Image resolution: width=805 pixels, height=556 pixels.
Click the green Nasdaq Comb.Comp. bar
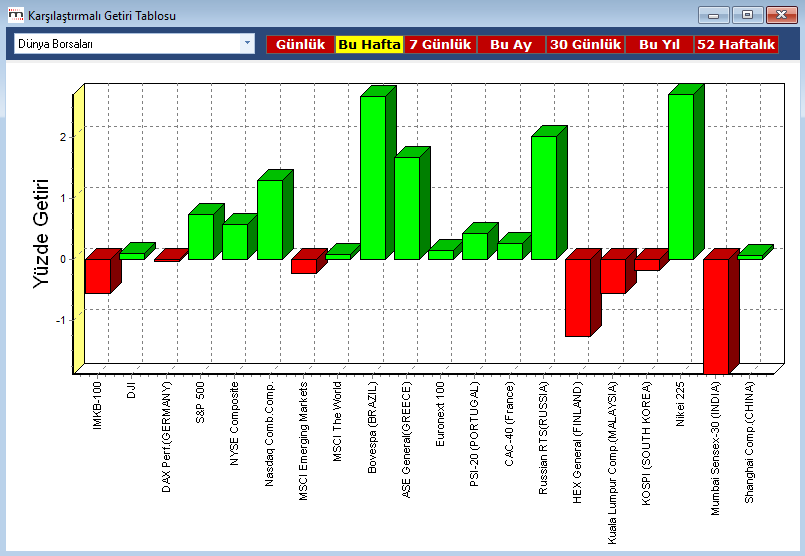point(270,220)
